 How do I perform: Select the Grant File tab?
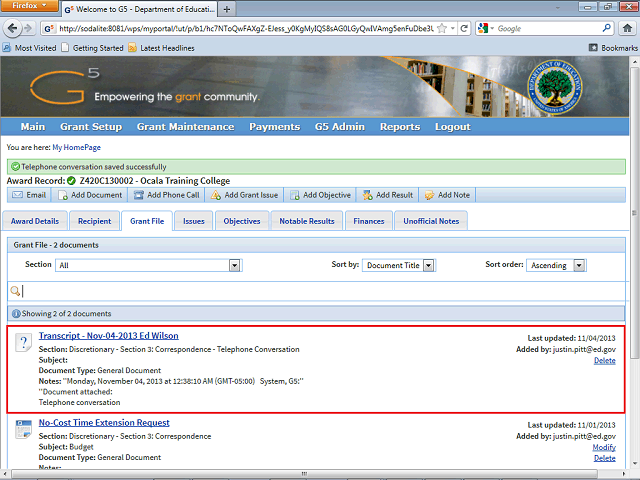click(147, 221)
